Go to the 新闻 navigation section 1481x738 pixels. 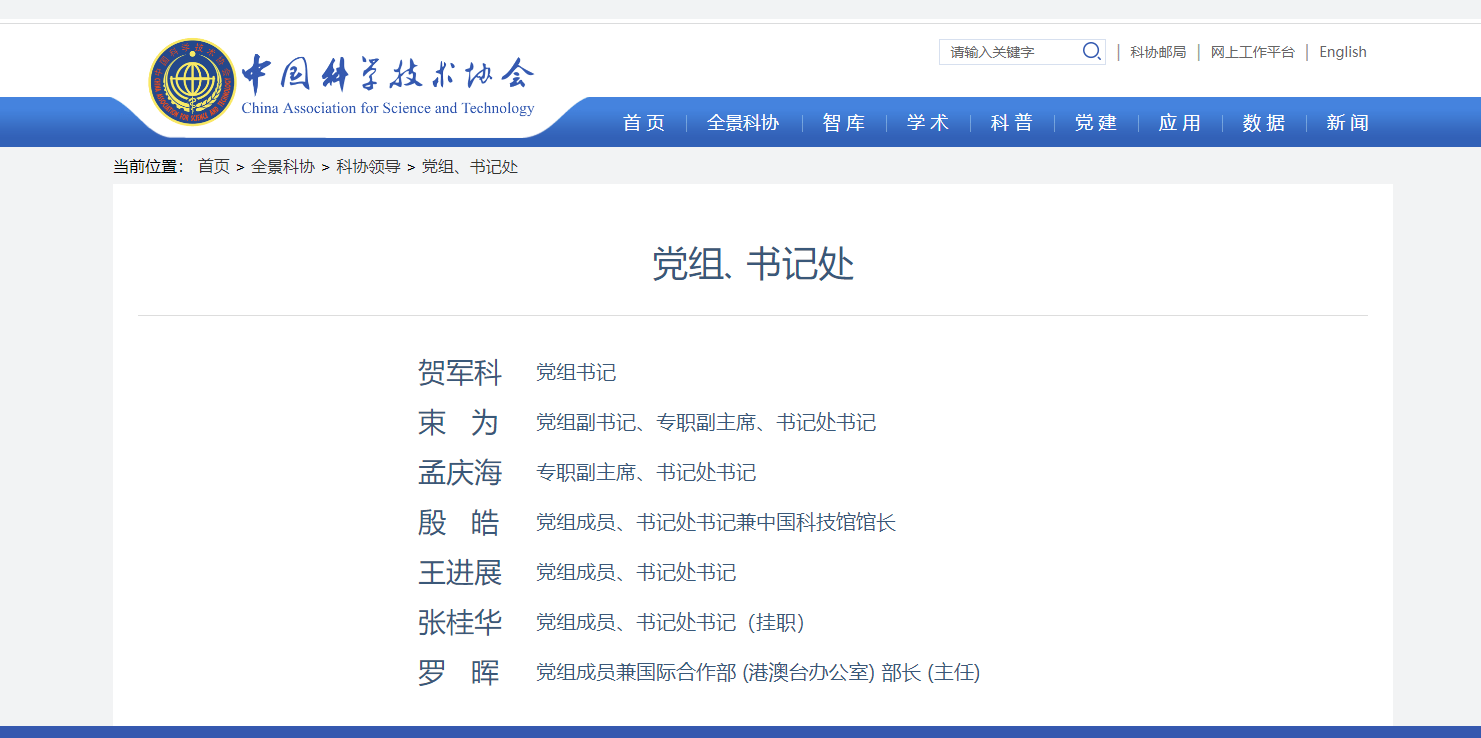click(x=1348, y=123)
